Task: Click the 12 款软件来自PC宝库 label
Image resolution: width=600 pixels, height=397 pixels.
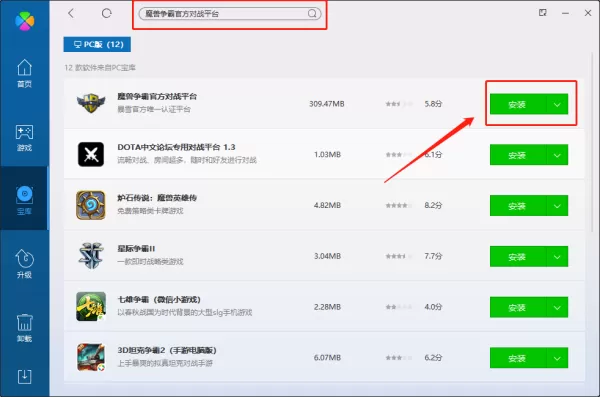Action: point(100,68)
